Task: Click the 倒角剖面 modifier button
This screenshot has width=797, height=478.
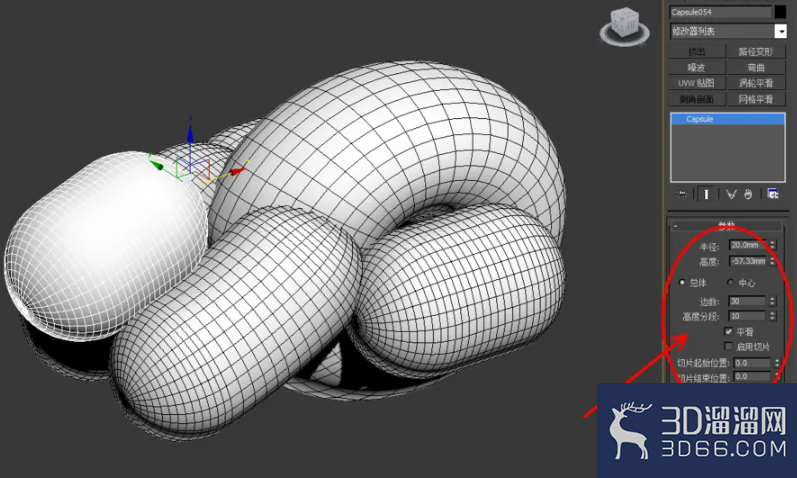Action: (696, 99)
